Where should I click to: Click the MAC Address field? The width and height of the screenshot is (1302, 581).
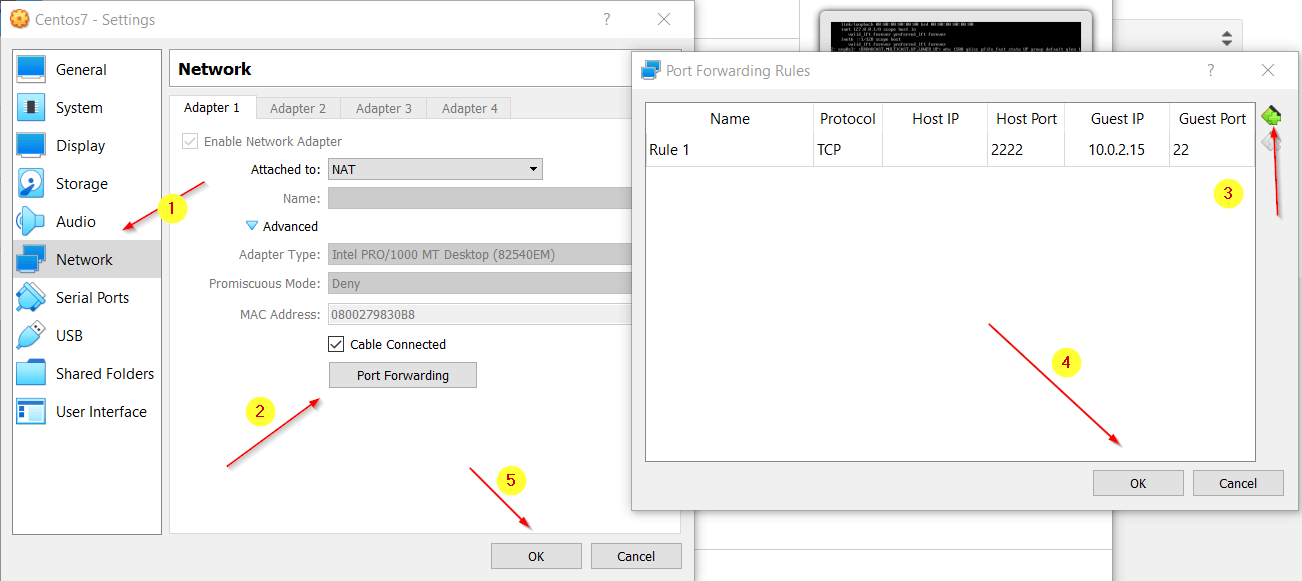pos(480,314)
